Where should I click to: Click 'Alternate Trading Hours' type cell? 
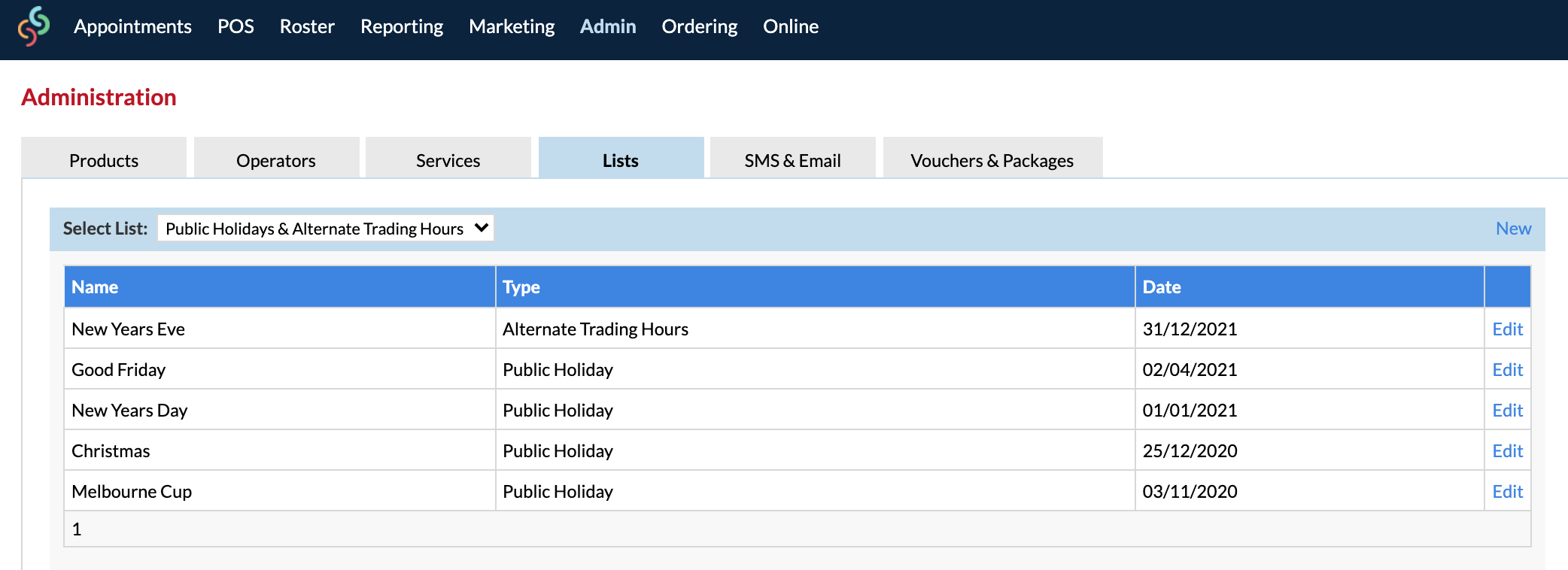(816, 329)
